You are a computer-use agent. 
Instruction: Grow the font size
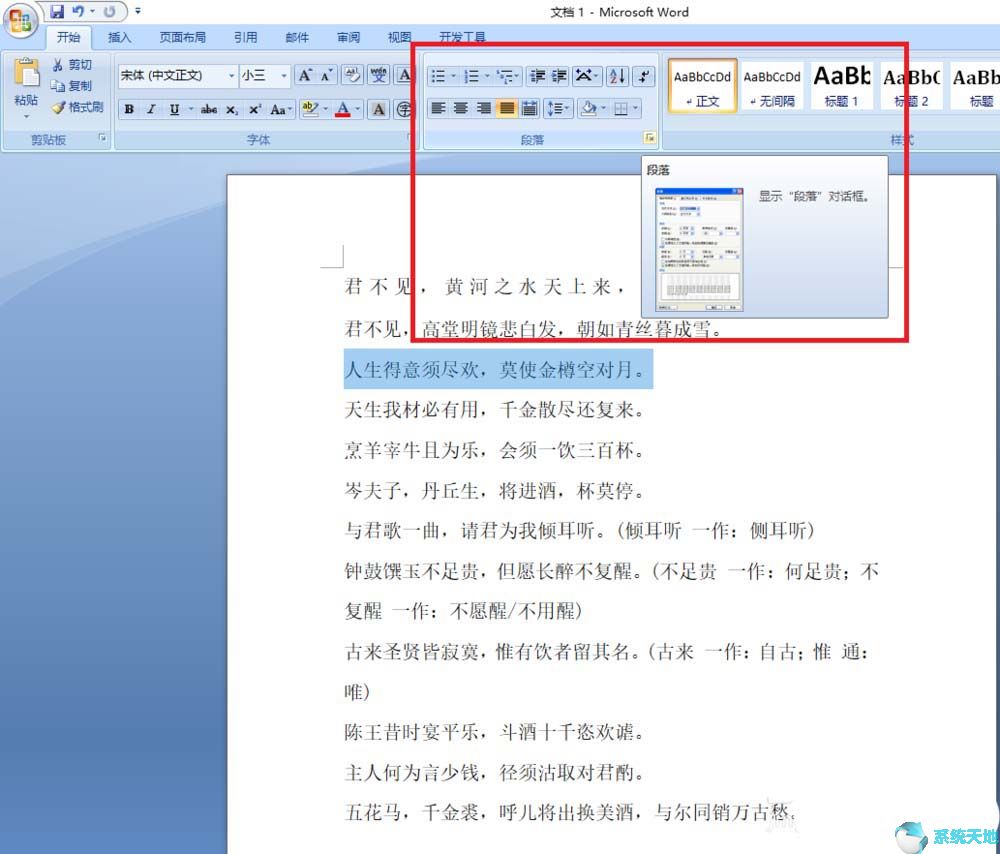tap(305, 76)
